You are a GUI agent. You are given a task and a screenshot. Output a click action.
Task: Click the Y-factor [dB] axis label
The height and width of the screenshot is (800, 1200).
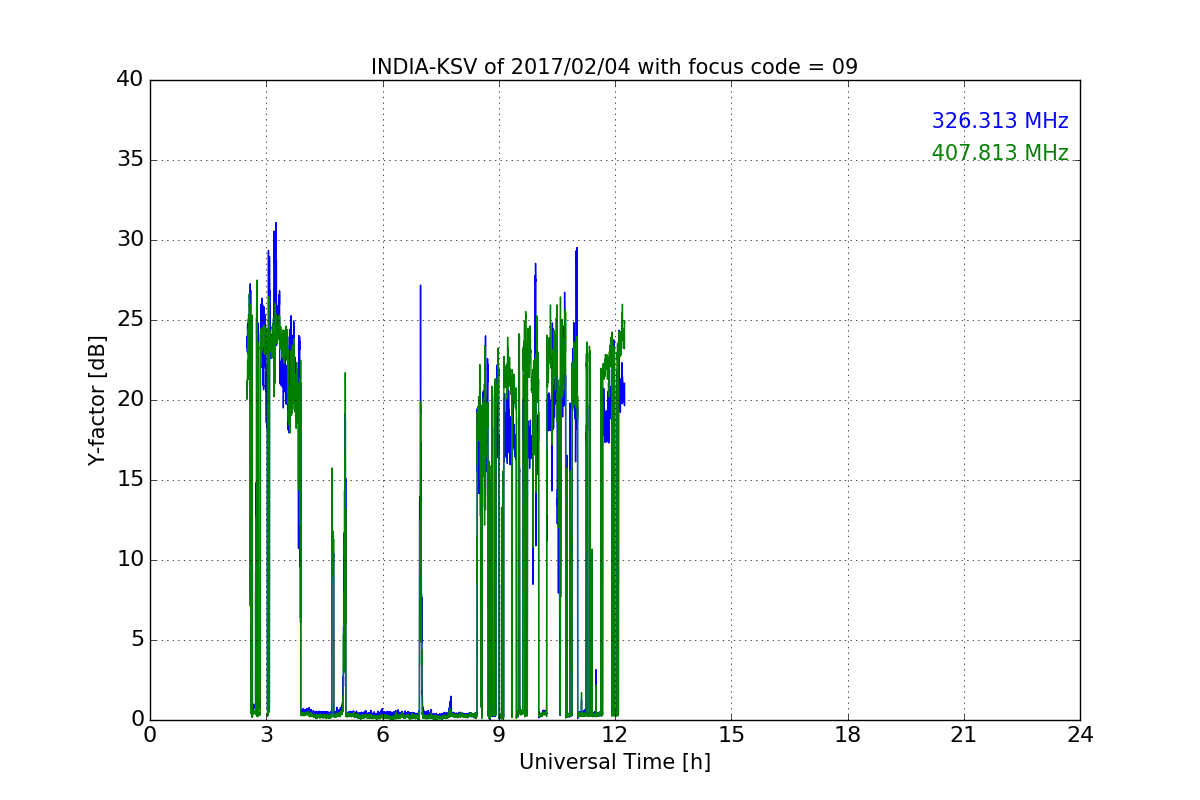[x=96, y=400]
